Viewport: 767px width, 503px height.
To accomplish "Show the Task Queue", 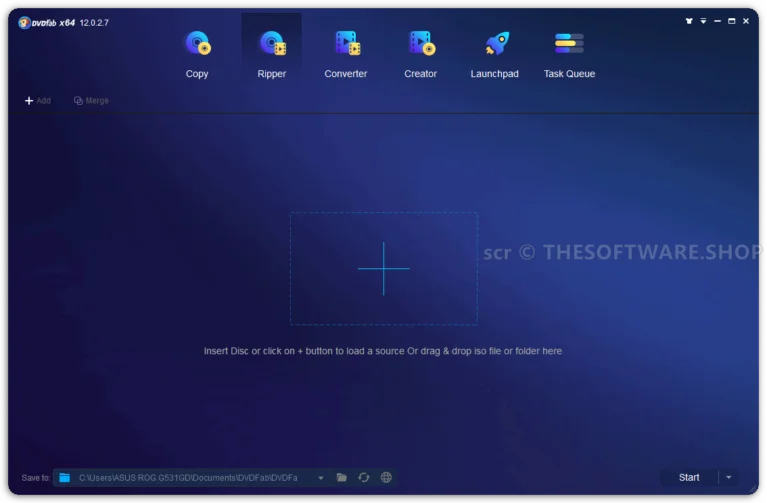I will coord(569,54).
